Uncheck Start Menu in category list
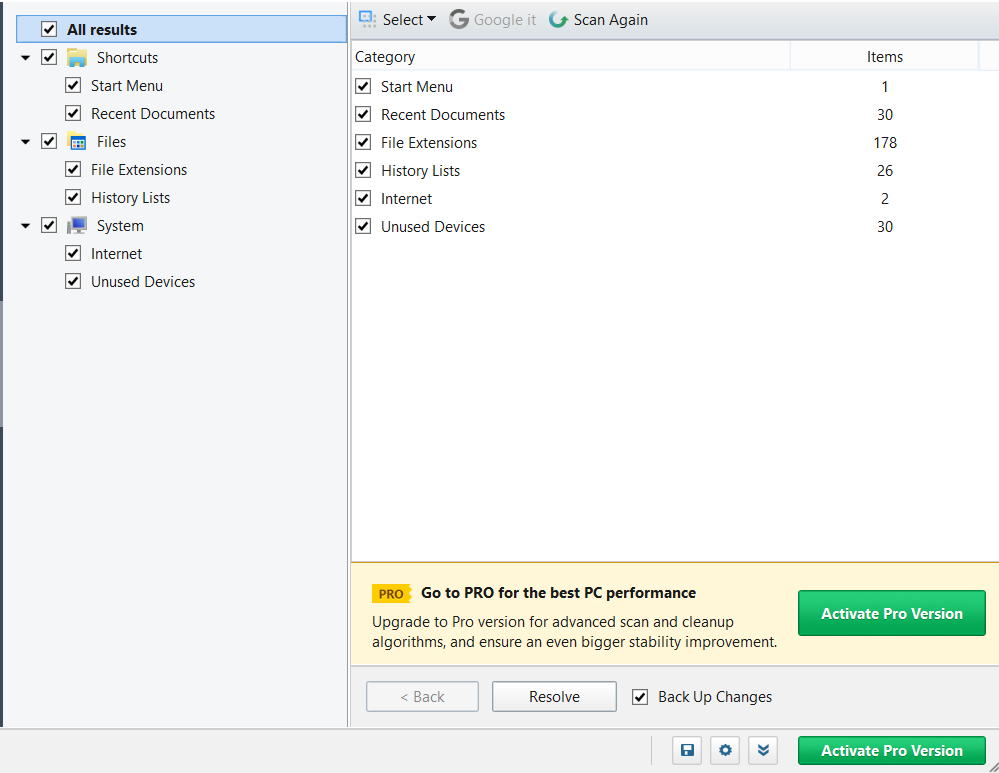Image resolution: width=999 pixels, height=773 pixels. pos(363,86)
